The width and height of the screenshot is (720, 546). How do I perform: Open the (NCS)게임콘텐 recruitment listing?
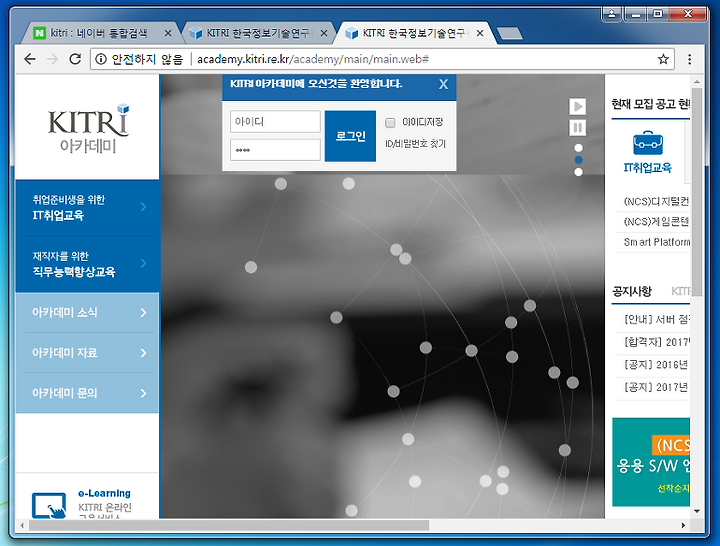[656, 222]
